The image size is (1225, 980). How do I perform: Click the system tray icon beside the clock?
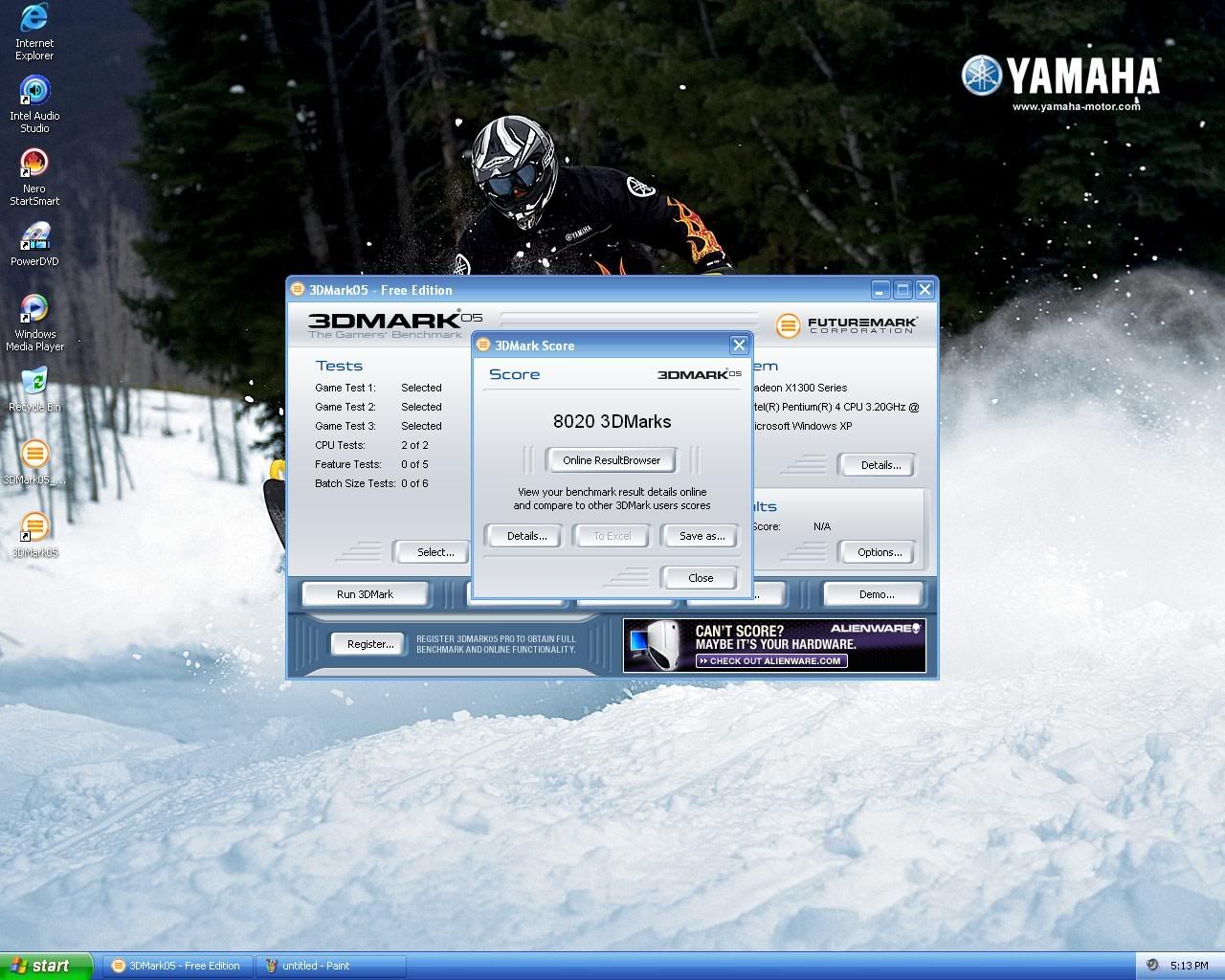1152,966
